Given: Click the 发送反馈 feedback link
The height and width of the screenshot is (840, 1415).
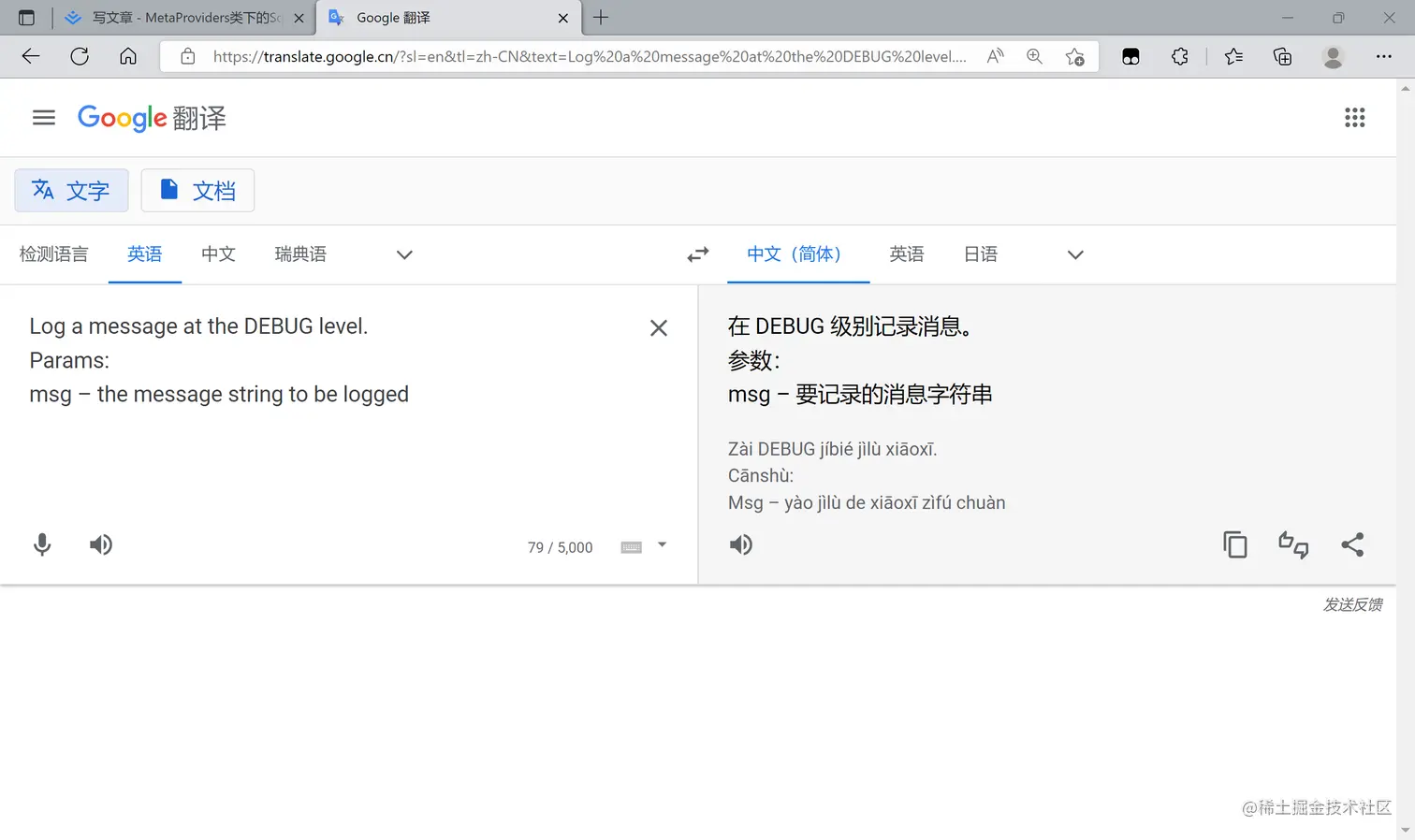Looking at the screenshot, I should point(1352,604).
